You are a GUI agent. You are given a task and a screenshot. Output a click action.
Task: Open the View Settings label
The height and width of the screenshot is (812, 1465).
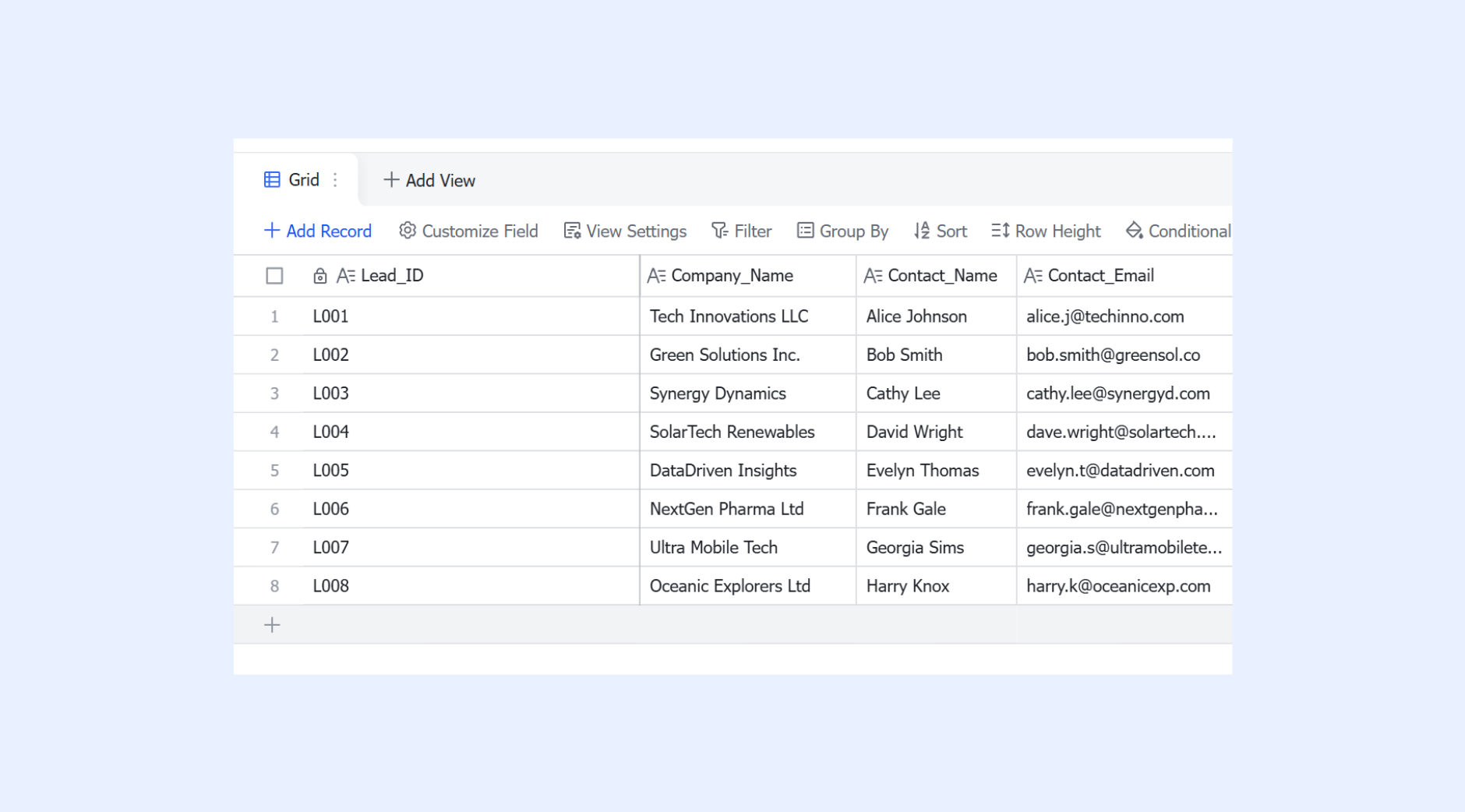tap(637, 231)
